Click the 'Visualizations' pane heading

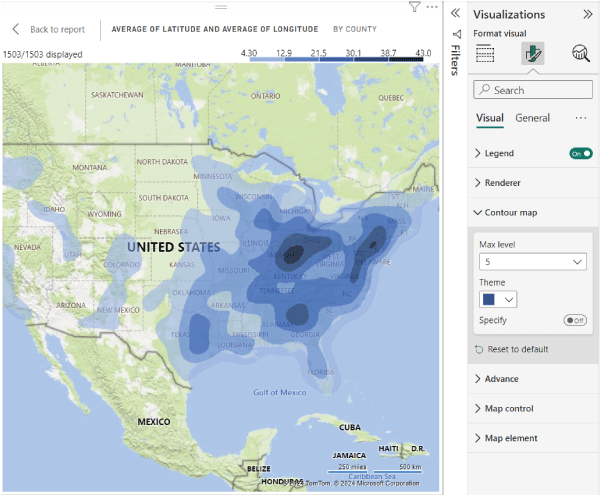click(509, 15)
